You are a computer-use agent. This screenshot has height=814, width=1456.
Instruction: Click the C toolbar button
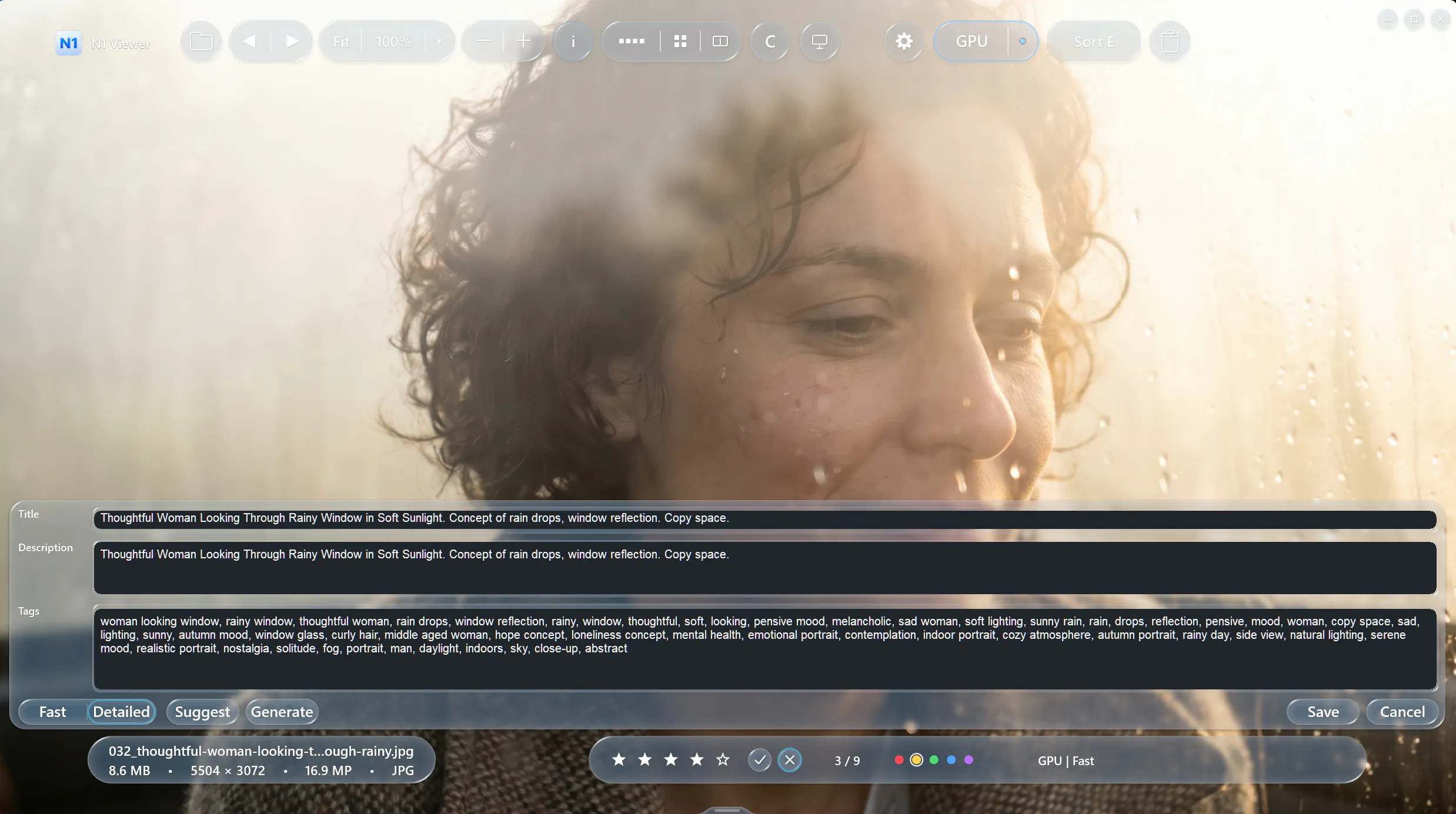(770, 42)
